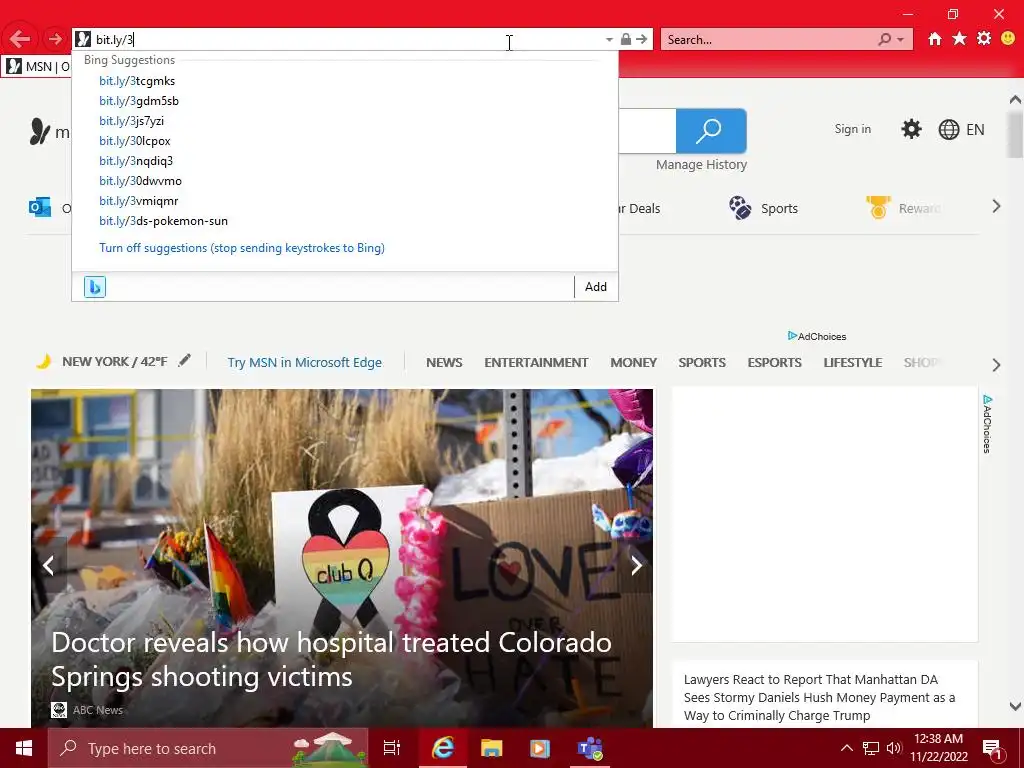
Task: Open the SPORTS category
Action: [x=702, y=362]
